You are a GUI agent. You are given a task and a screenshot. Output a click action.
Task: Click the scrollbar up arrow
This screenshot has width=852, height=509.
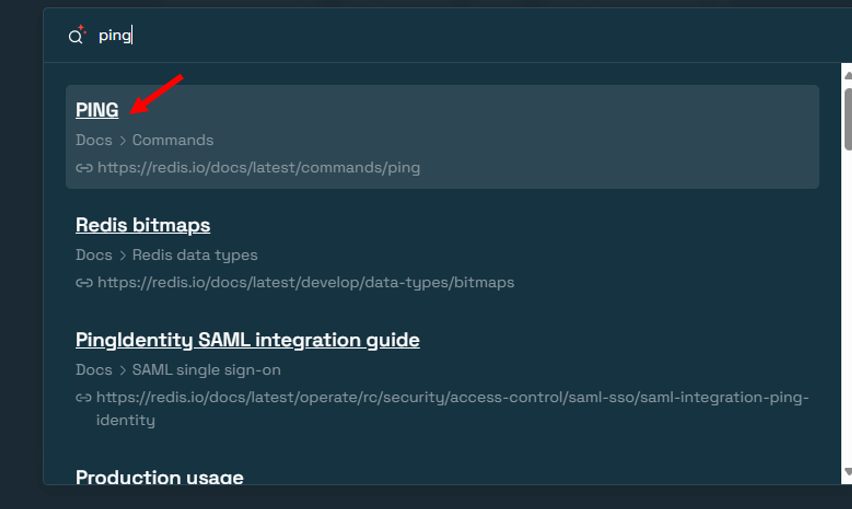pyautogui.click(x=847, y=75)
